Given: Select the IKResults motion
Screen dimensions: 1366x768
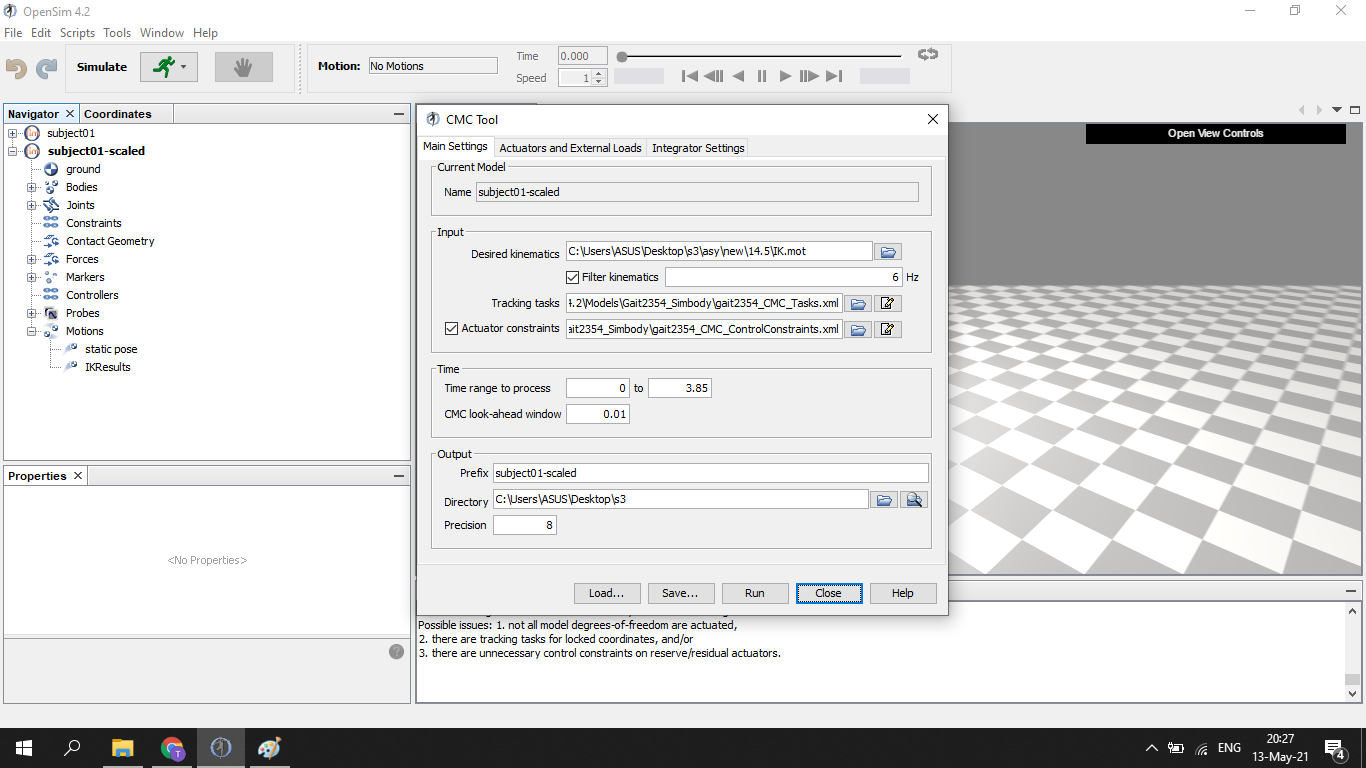Looking at the screenshot, I should tap(107, 367).
